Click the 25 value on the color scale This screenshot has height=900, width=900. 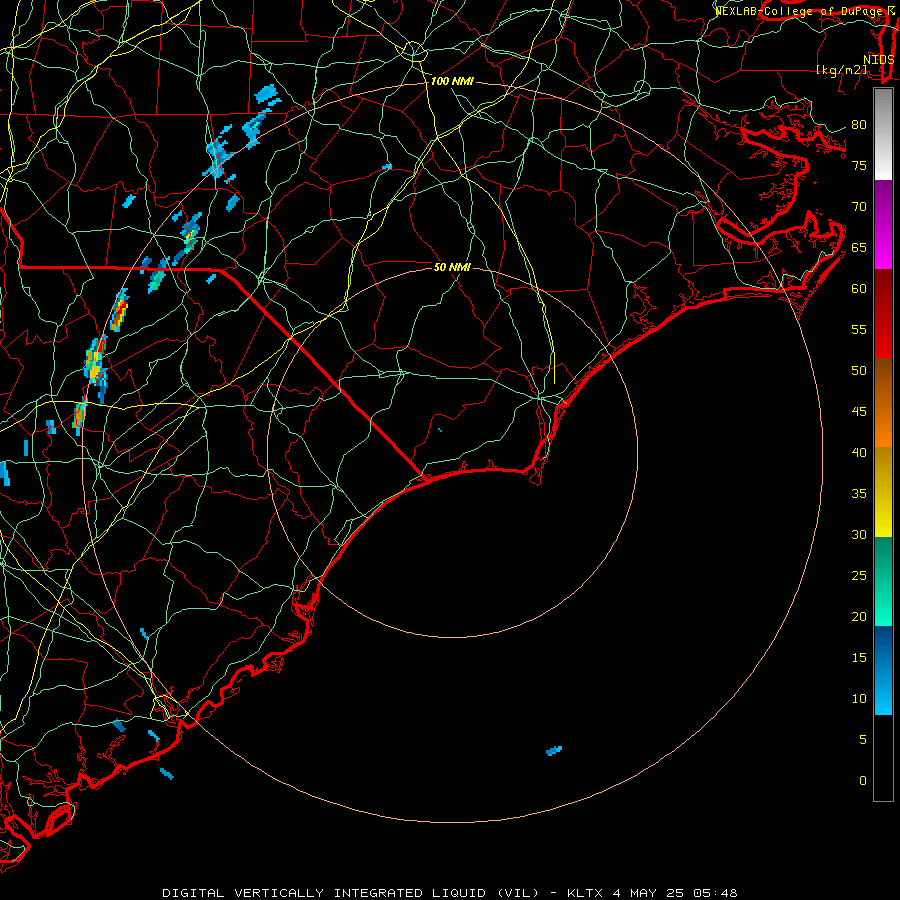pos(859,576)
